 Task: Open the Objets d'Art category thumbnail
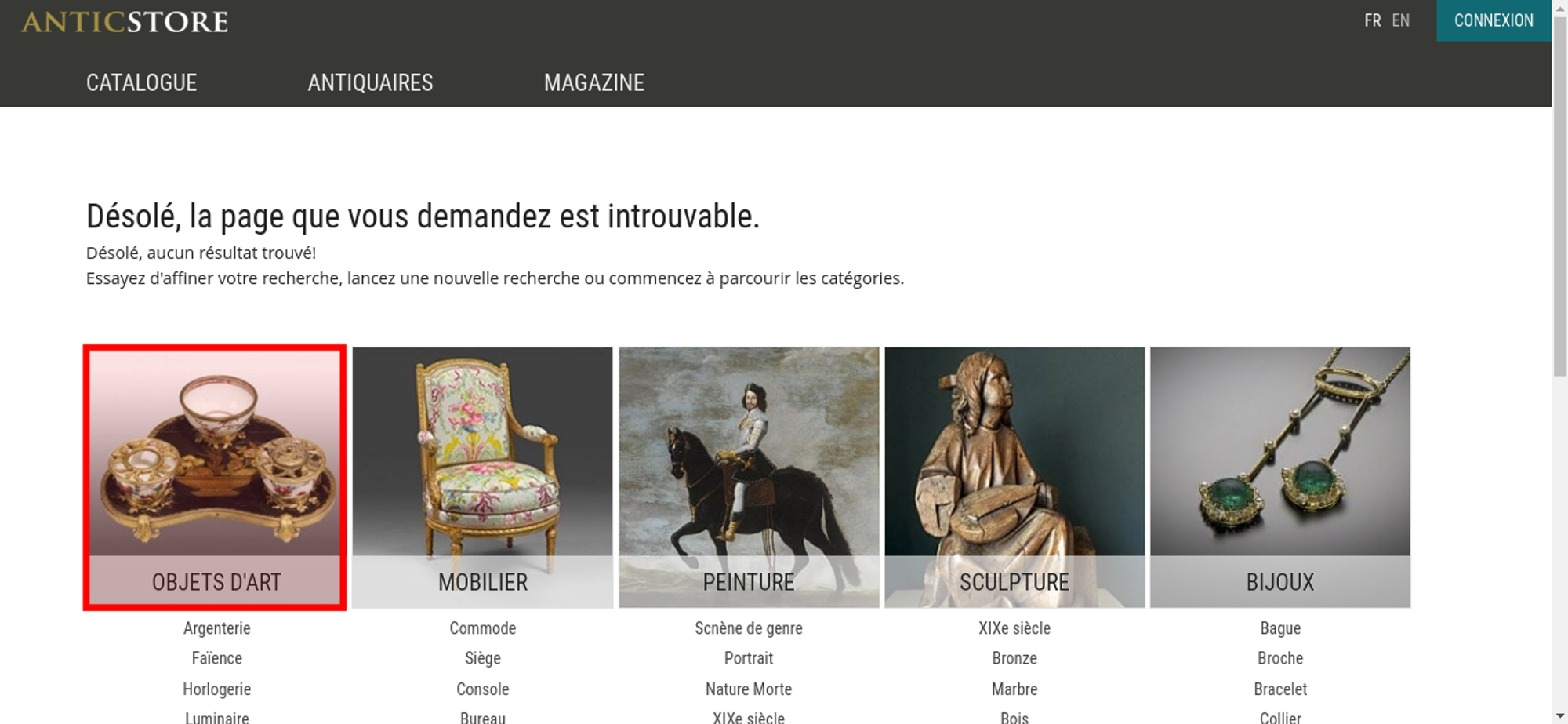216,477
